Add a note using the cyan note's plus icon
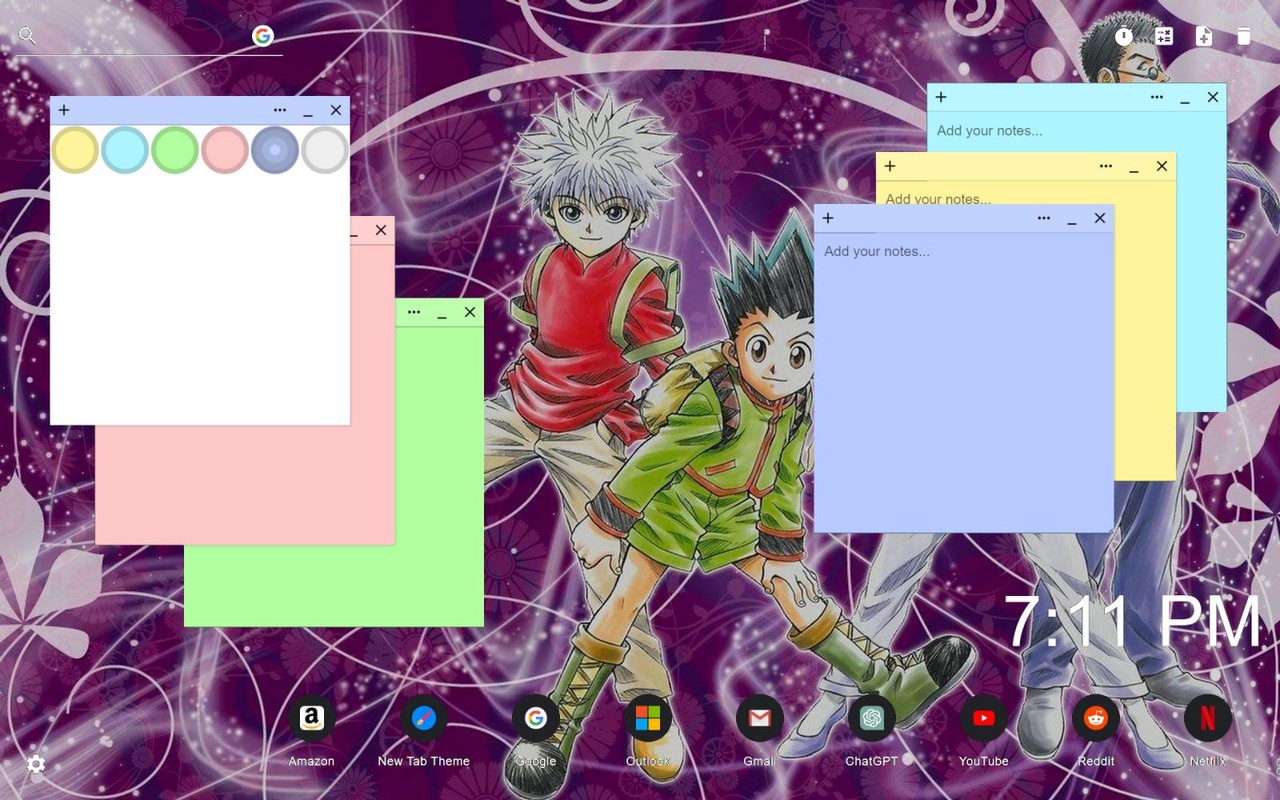 point(941,97)
